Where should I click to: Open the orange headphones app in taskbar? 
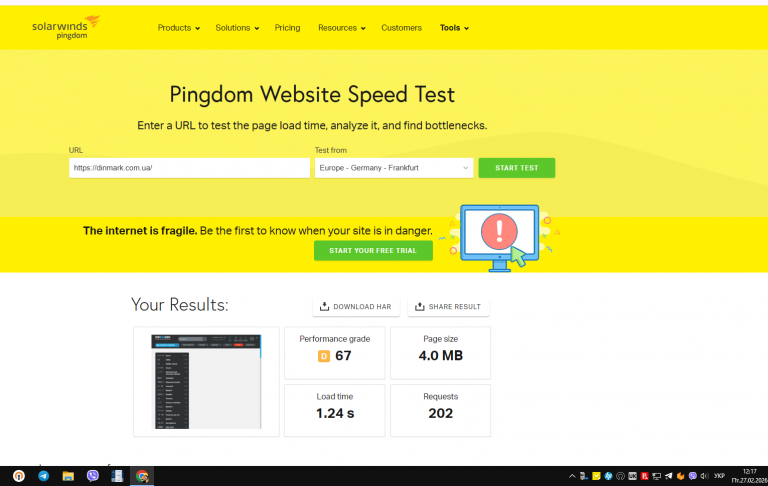point(19,476)
